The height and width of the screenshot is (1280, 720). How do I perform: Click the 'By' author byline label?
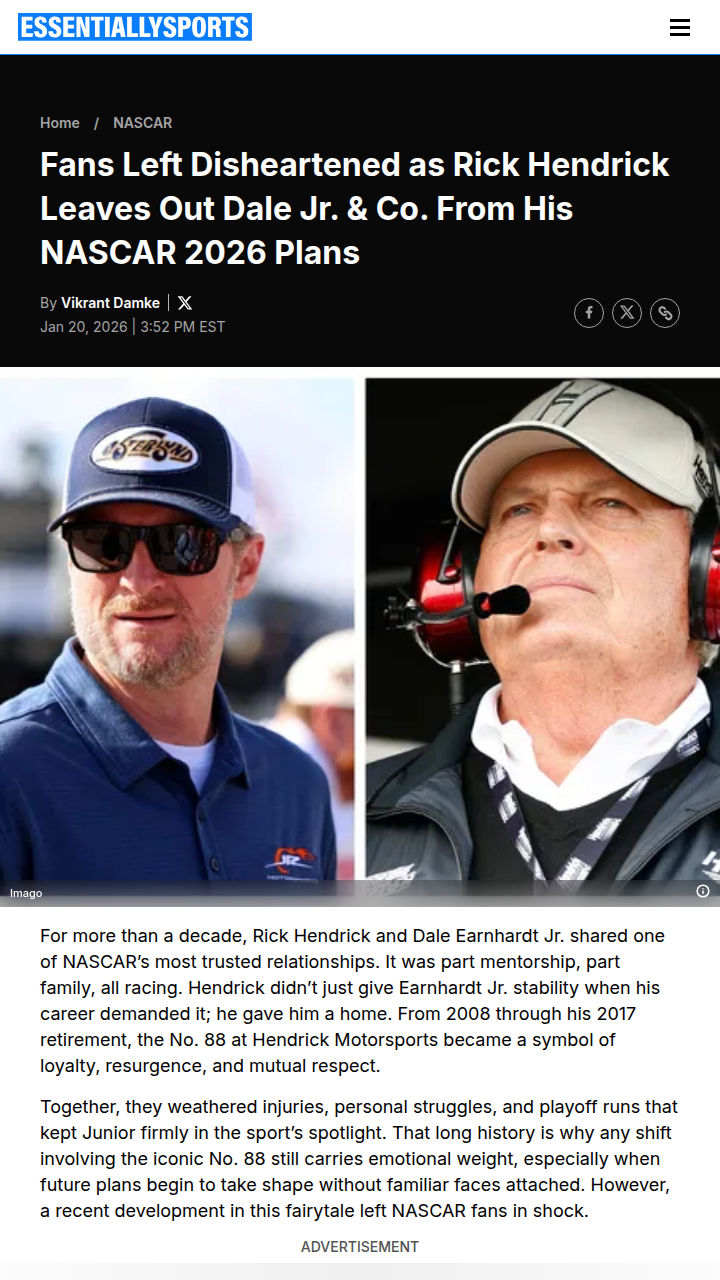click(x=48, y=303)
